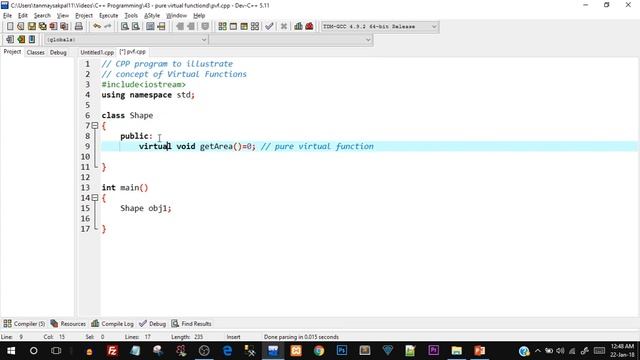Click the Compile & Run toolbar icon

point(244,27)
